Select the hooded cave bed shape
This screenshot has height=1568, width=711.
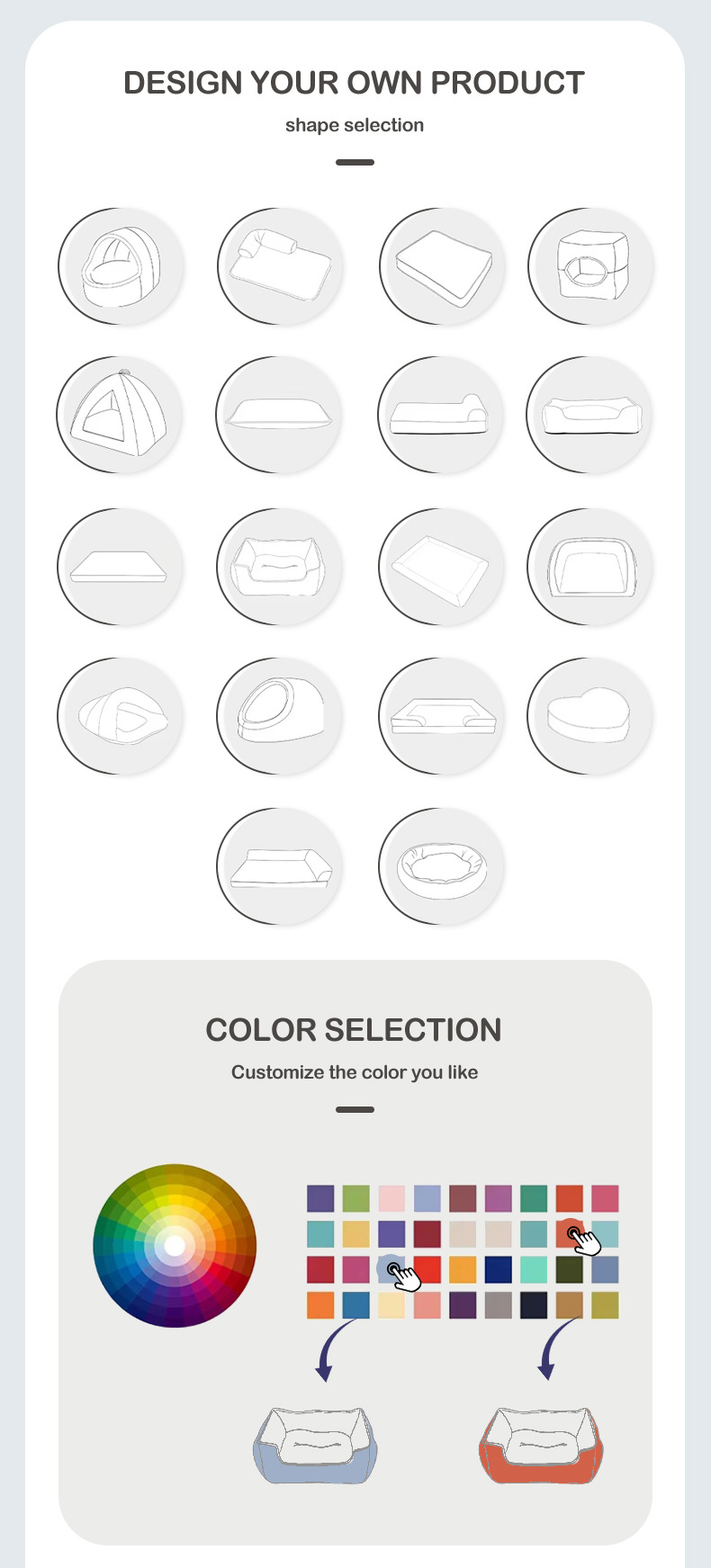tap(121, 266)
